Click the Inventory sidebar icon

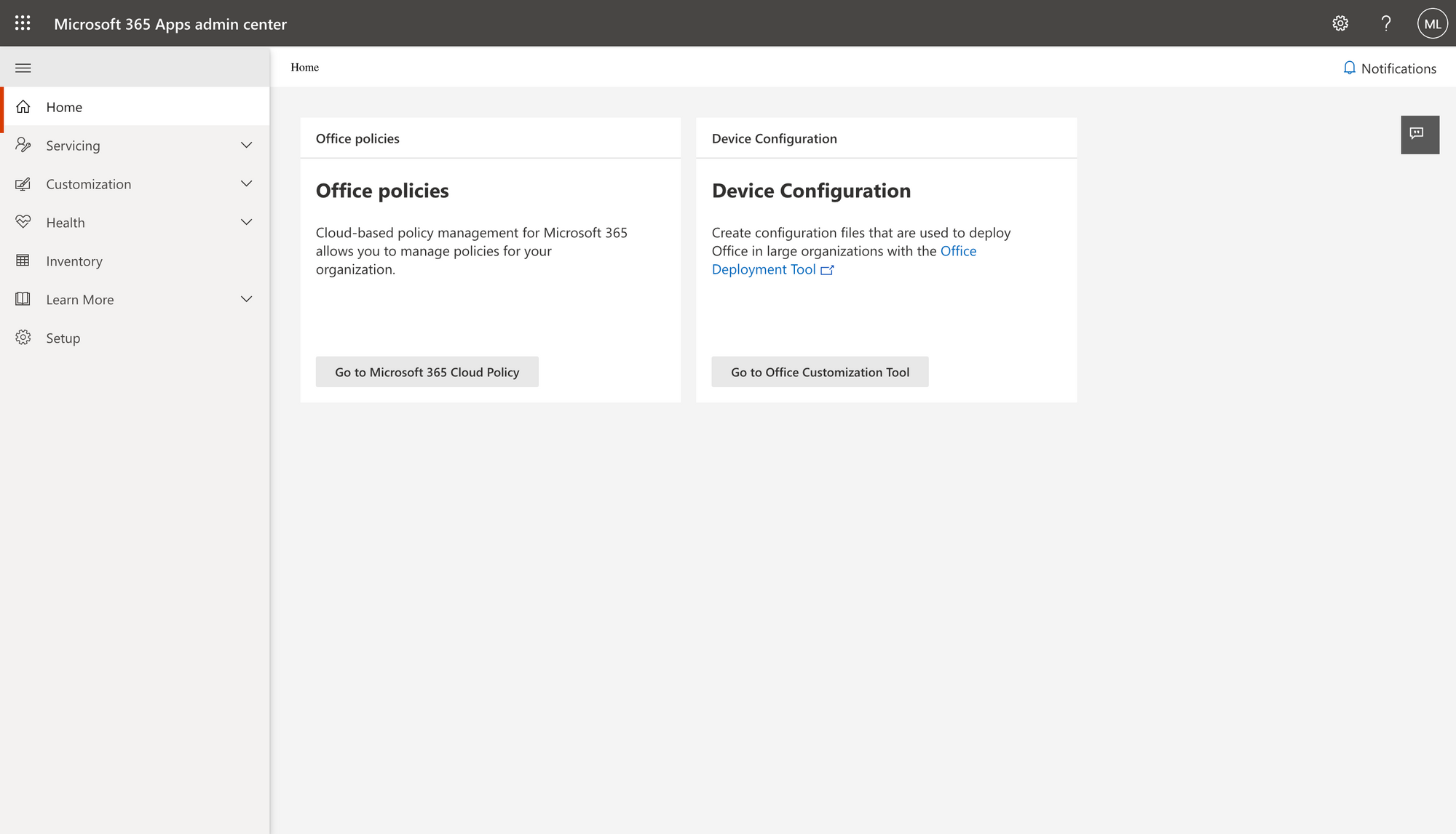coord(23,260)
